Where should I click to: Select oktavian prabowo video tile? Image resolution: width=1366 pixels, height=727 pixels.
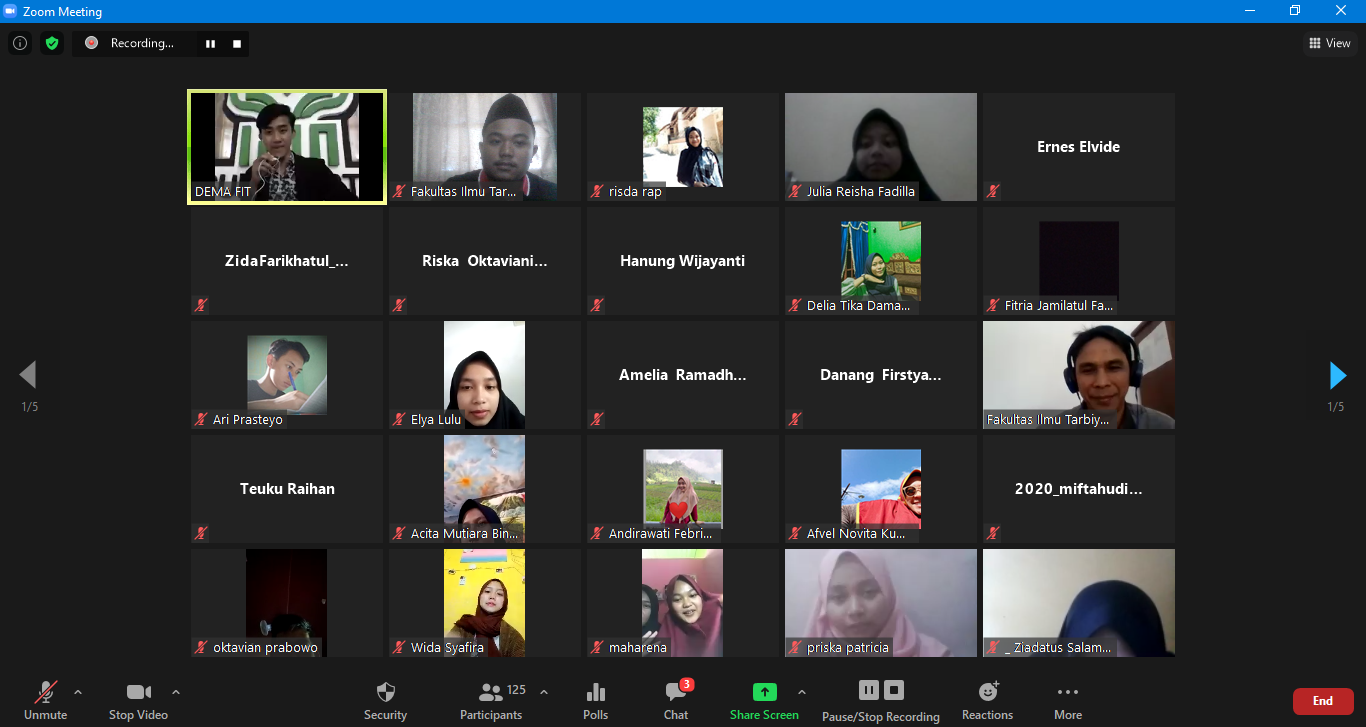point(287,603)
